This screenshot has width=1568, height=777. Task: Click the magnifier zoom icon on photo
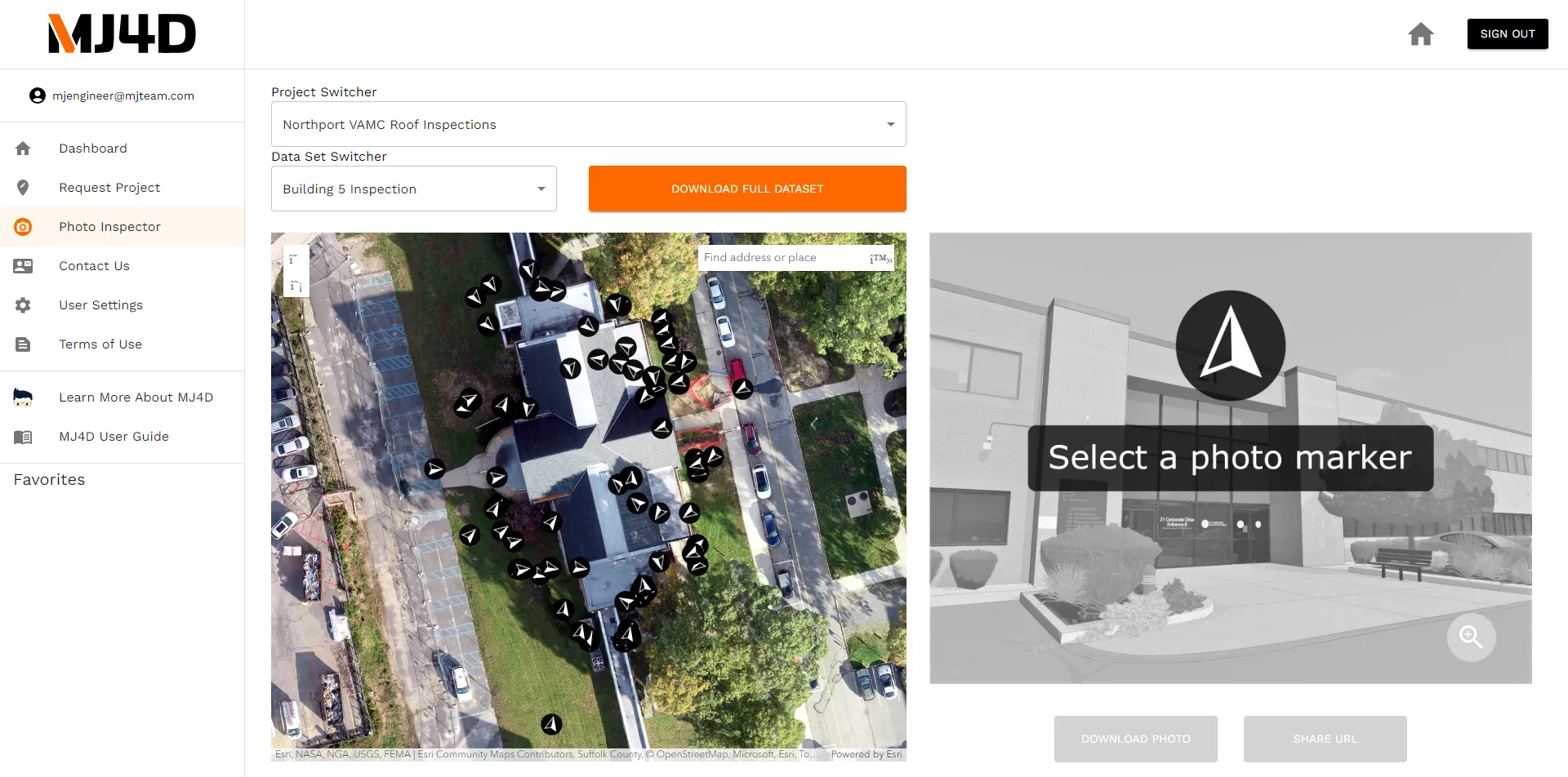pos(1471,637)
